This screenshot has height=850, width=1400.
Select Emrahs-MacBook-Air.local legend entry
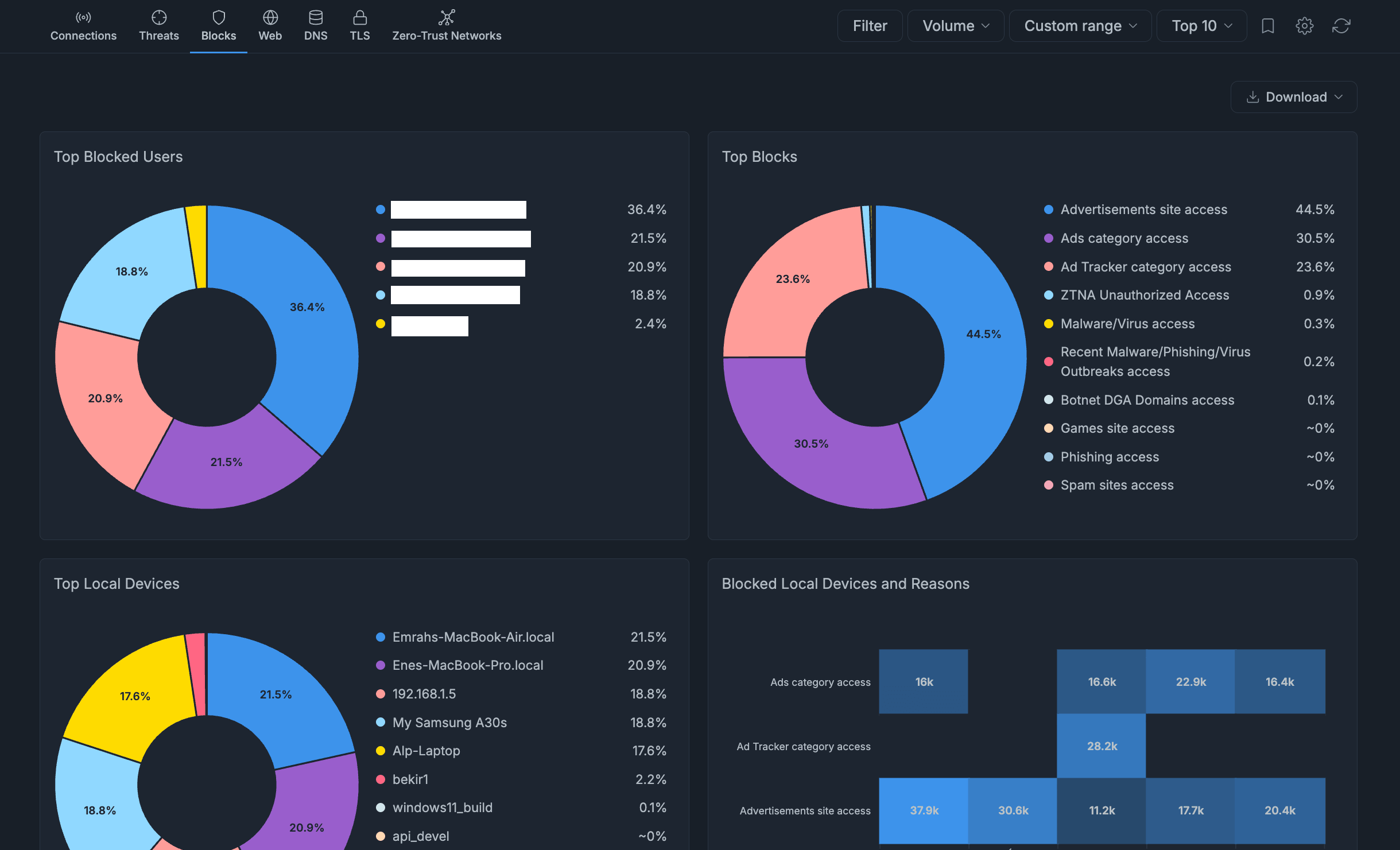[x=473, y=637]
